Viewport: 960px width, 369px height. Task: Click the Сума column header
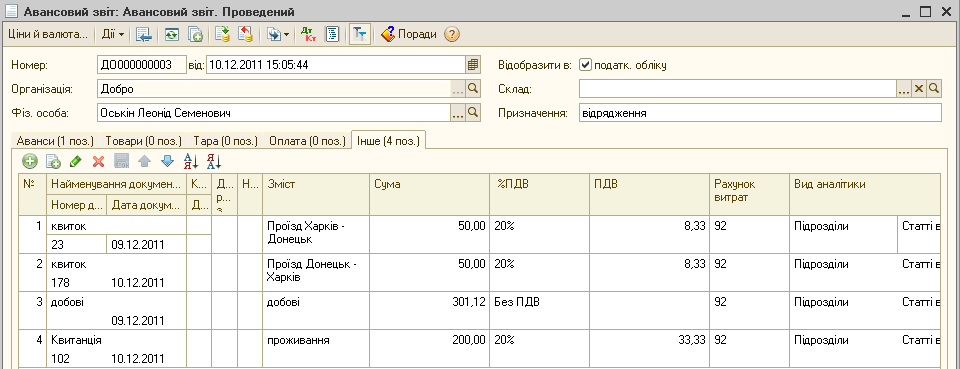tap(429, 194)
